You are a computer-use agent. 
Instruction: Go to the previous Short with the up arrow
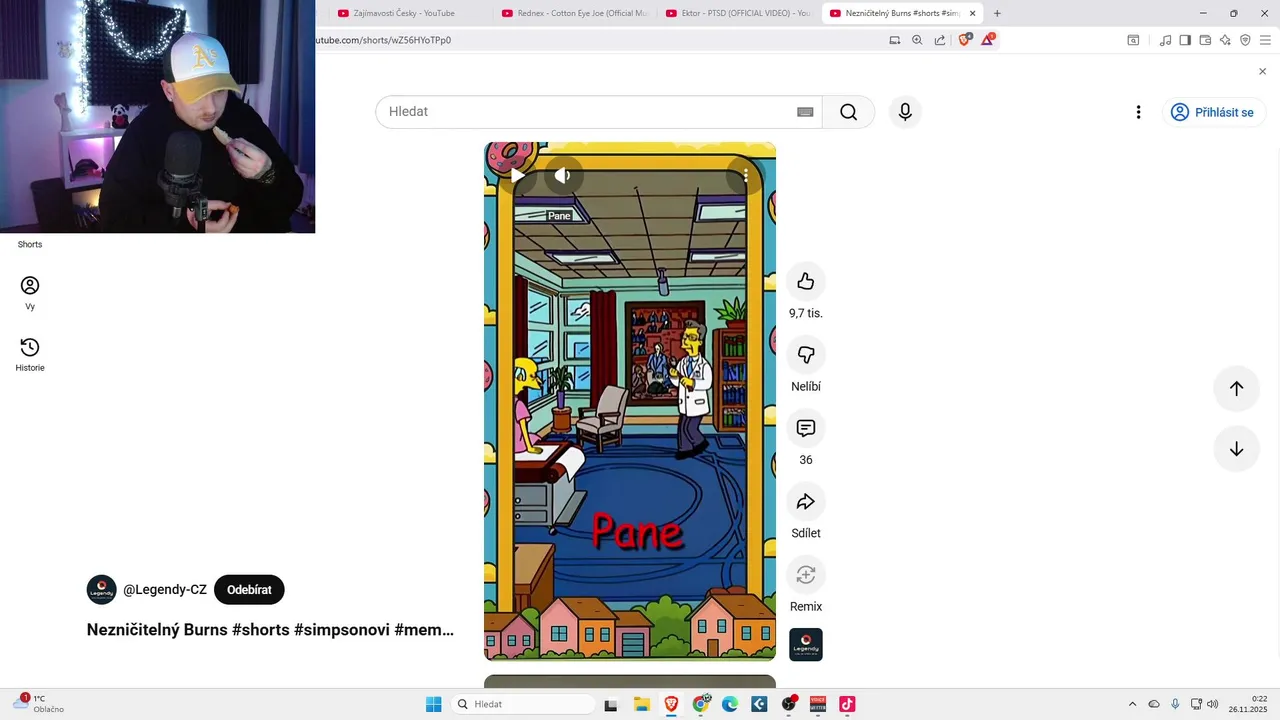click(x=1236, y=388)
